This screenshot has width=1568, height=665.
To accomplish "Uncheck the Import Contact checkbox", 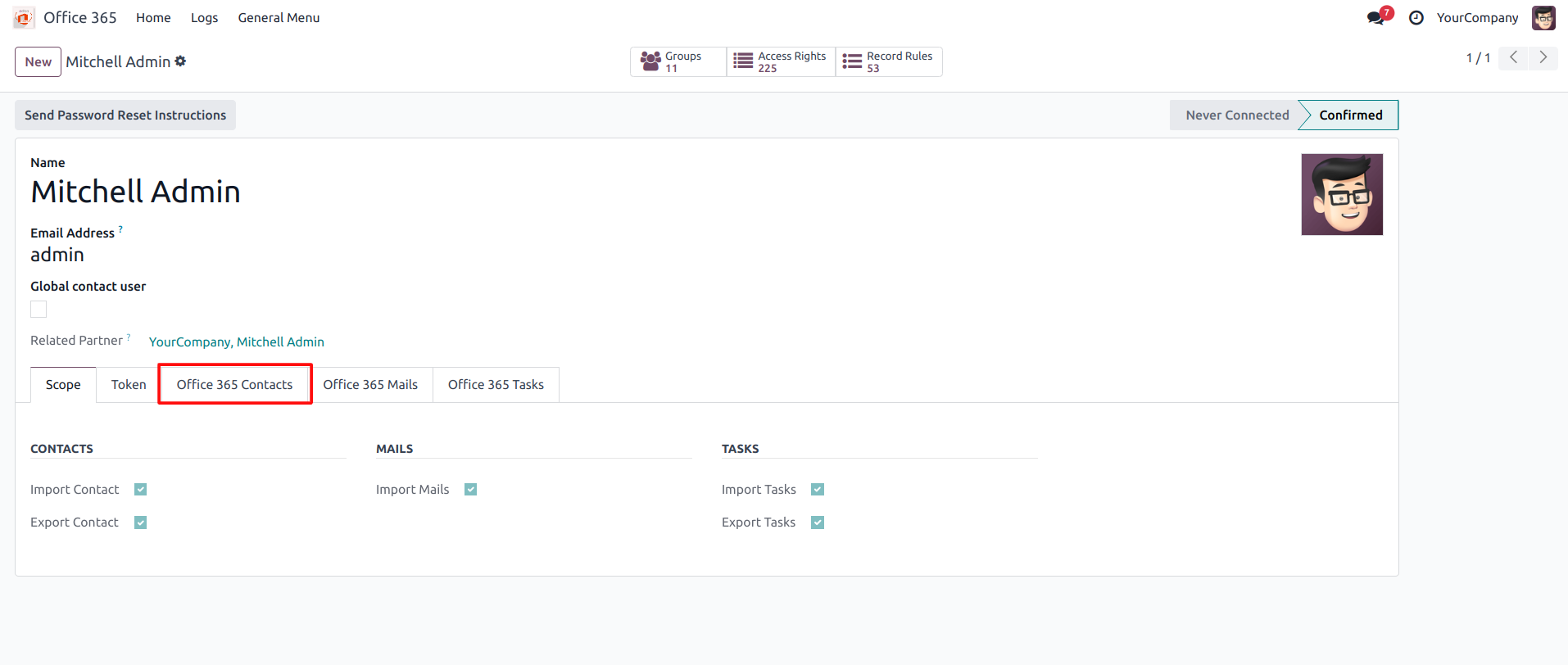I will coord(141,489).
